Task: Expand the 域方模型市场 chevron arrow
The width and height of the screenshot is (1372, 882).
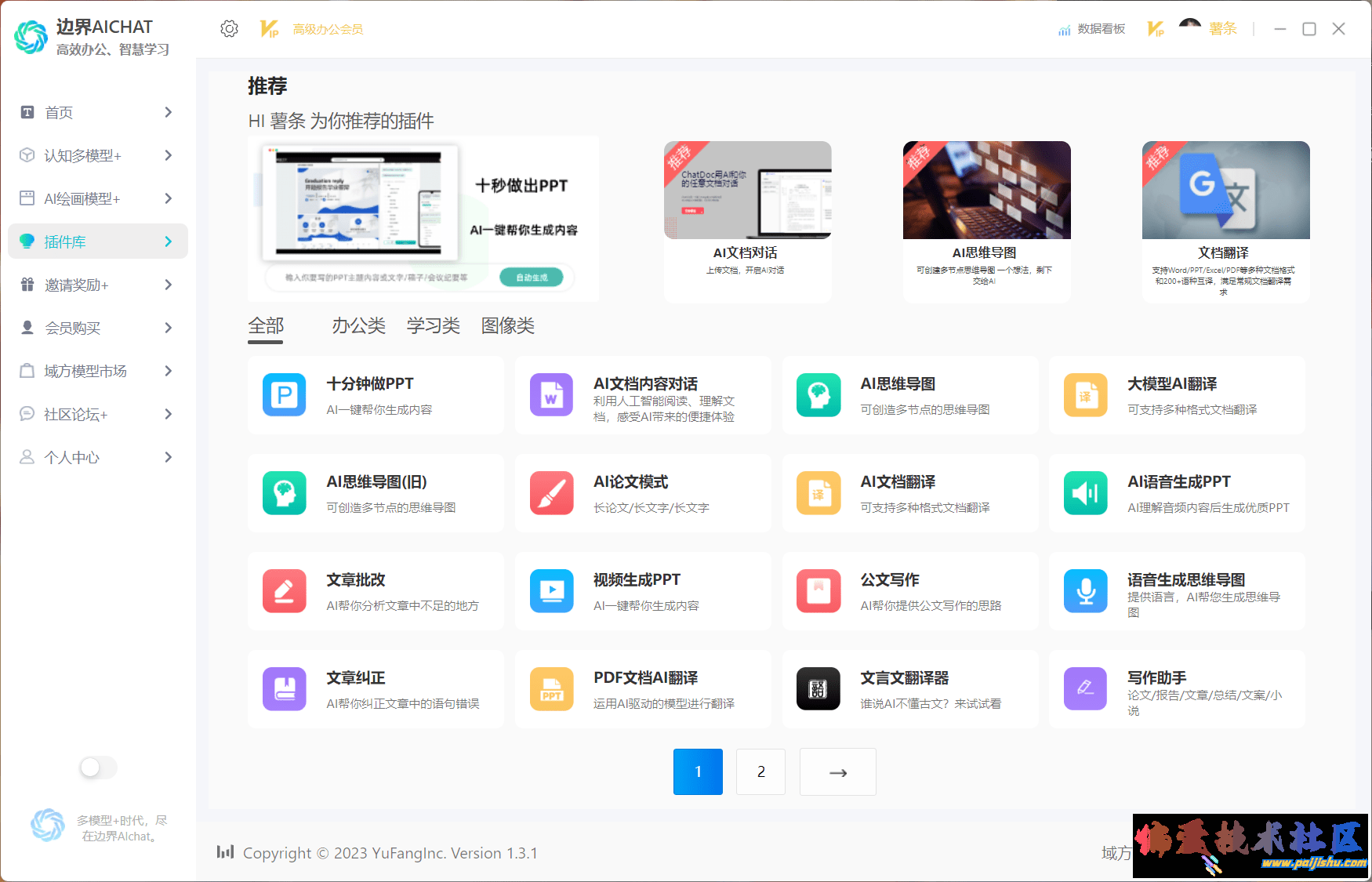Action: 168,371
